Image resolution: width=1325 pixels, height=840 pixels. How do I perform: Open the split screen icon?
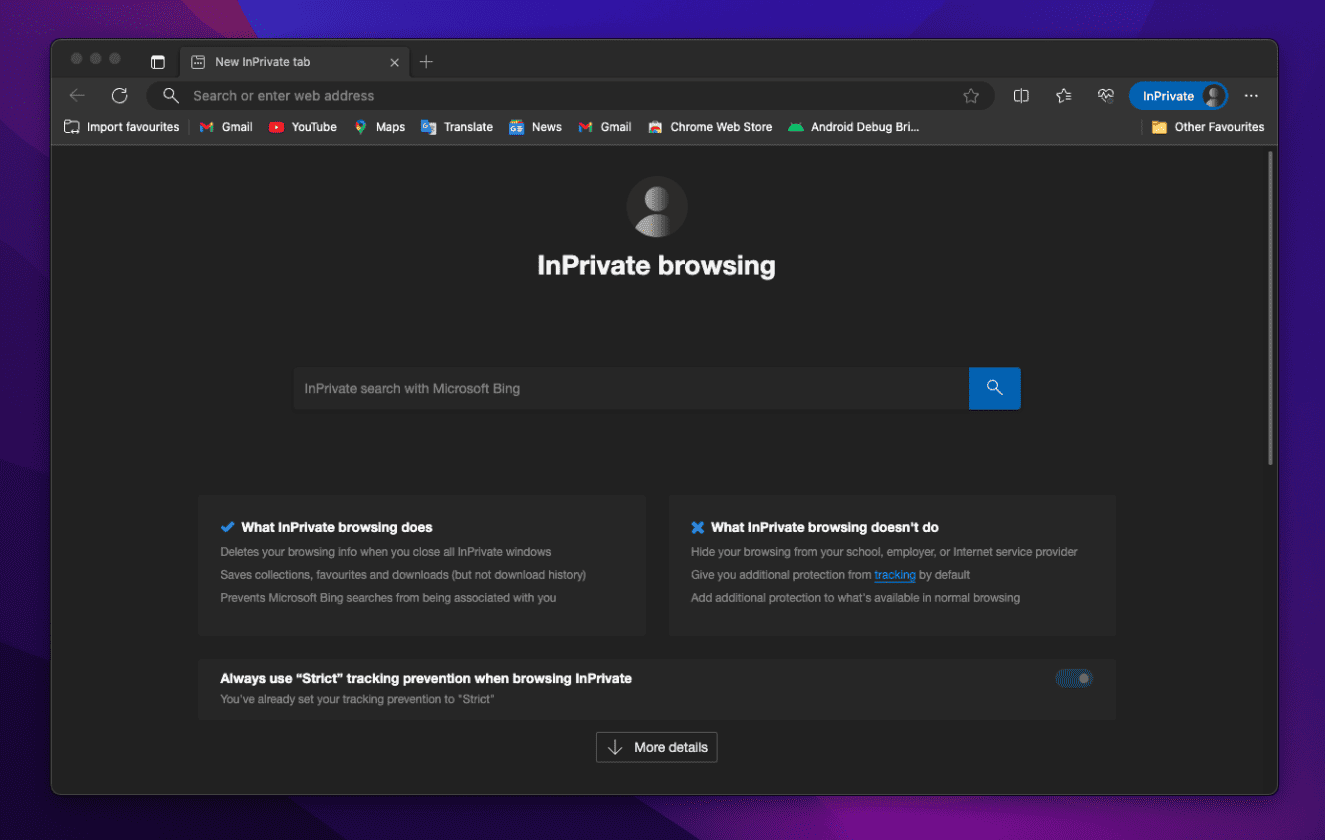[1021, 96]
